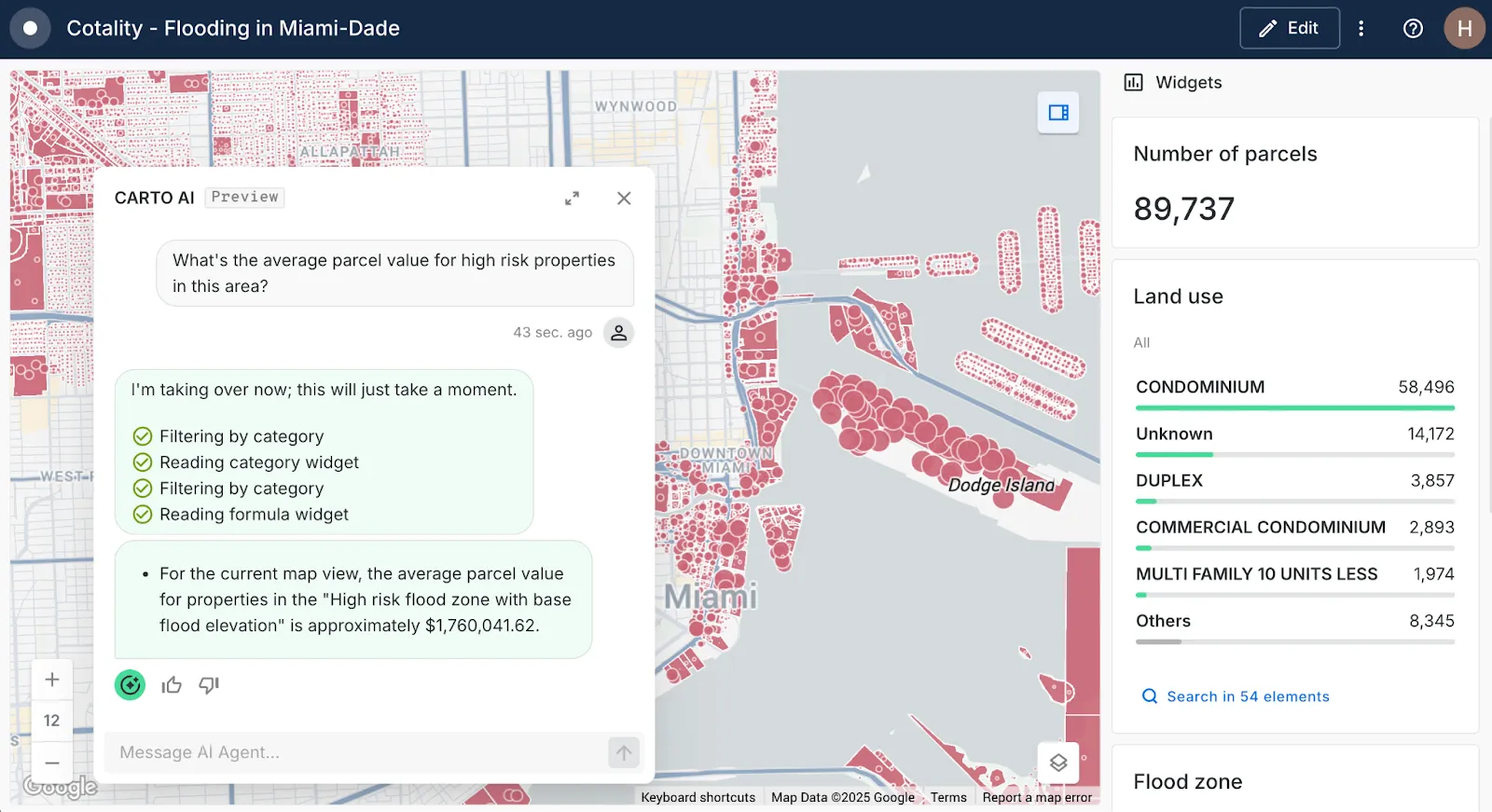Open the three-dot more options menu
This screenshot has width=1492, height=812.
tap(1361, 29)
